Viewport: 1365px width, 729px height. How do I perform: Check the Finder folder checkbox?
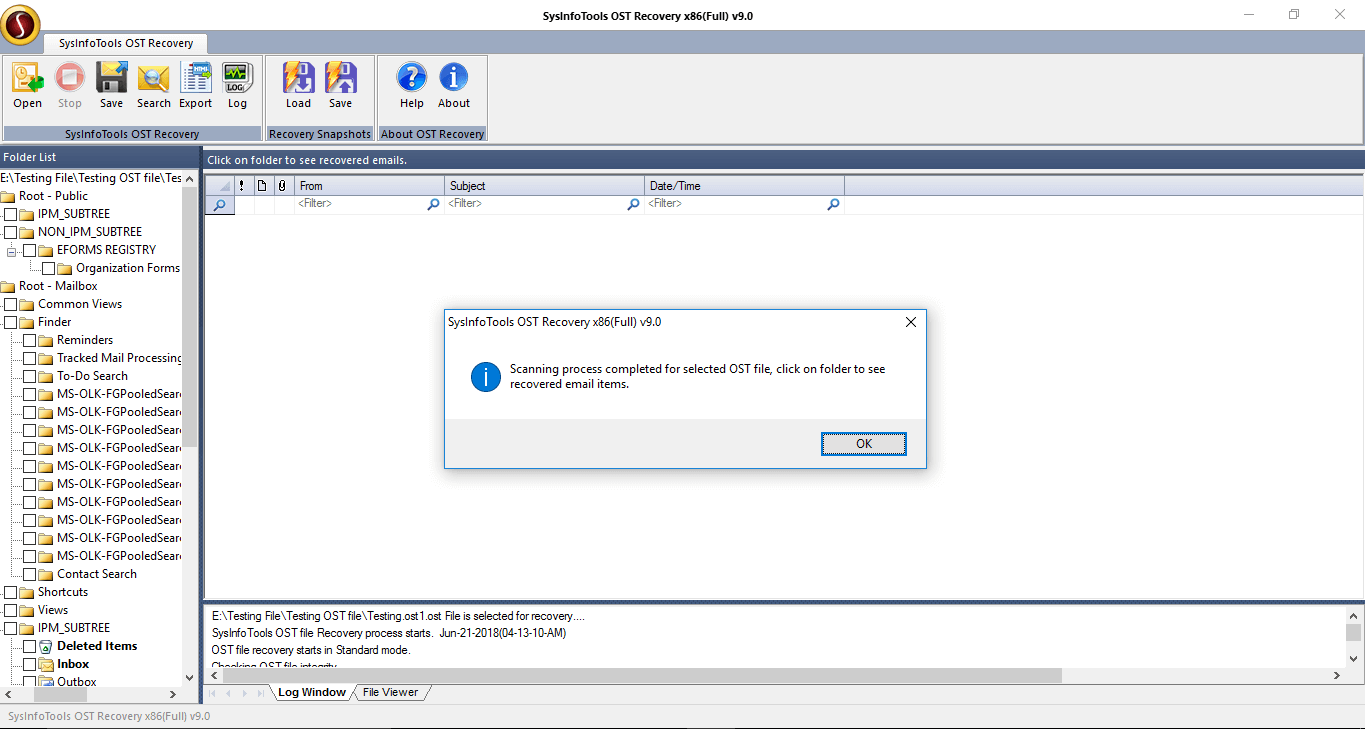pos(11,322)
